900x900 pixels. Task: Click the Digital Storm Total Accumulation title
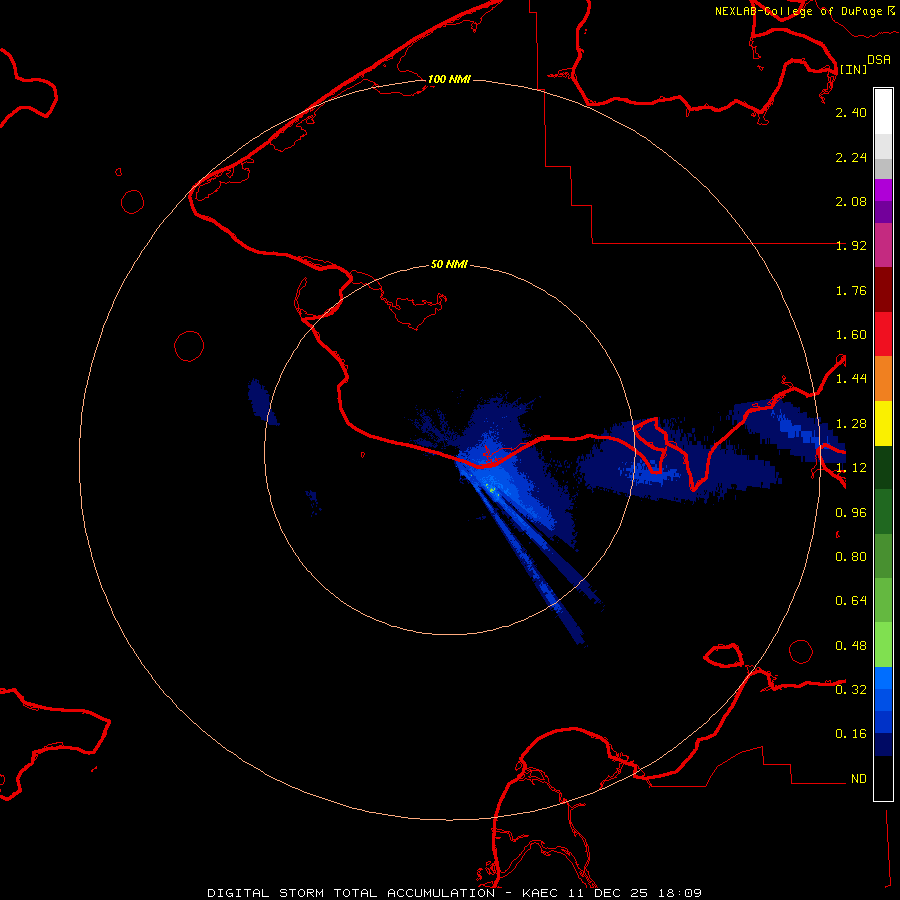[x=351, y=893]
